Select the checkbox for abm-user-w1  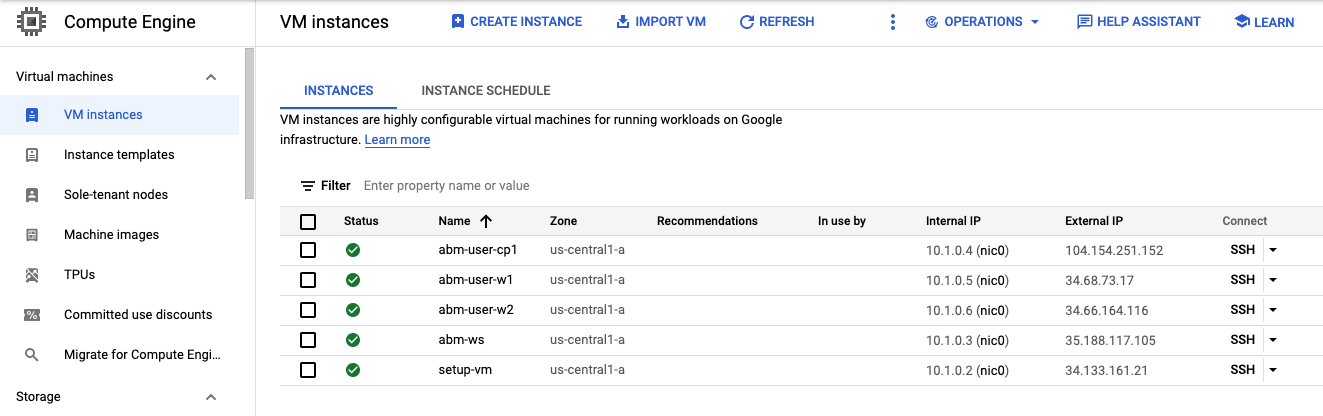[308, 280]
